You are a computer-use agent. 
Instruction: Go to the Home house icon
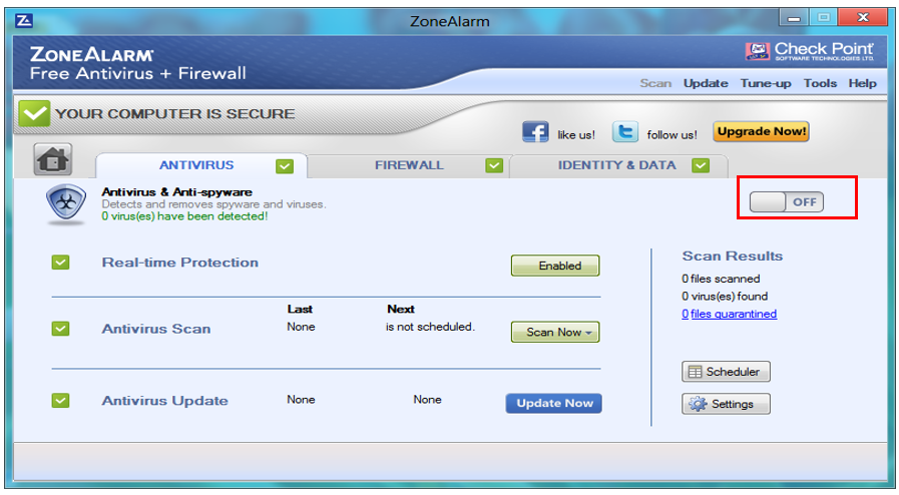tap(53, 159)
